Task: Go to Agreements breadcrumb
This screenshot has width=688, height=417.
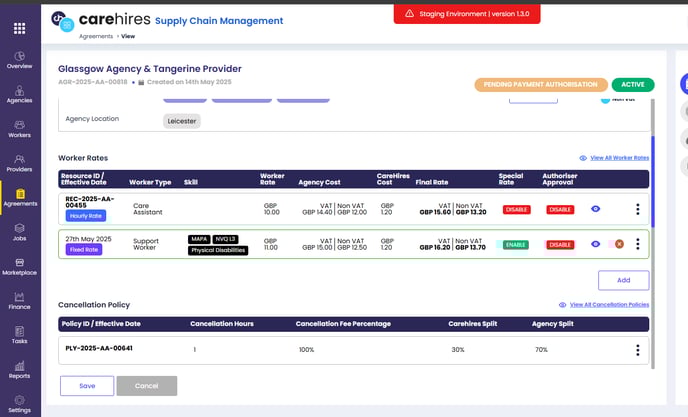Action: pyautogui.click(x=96, y=36)
